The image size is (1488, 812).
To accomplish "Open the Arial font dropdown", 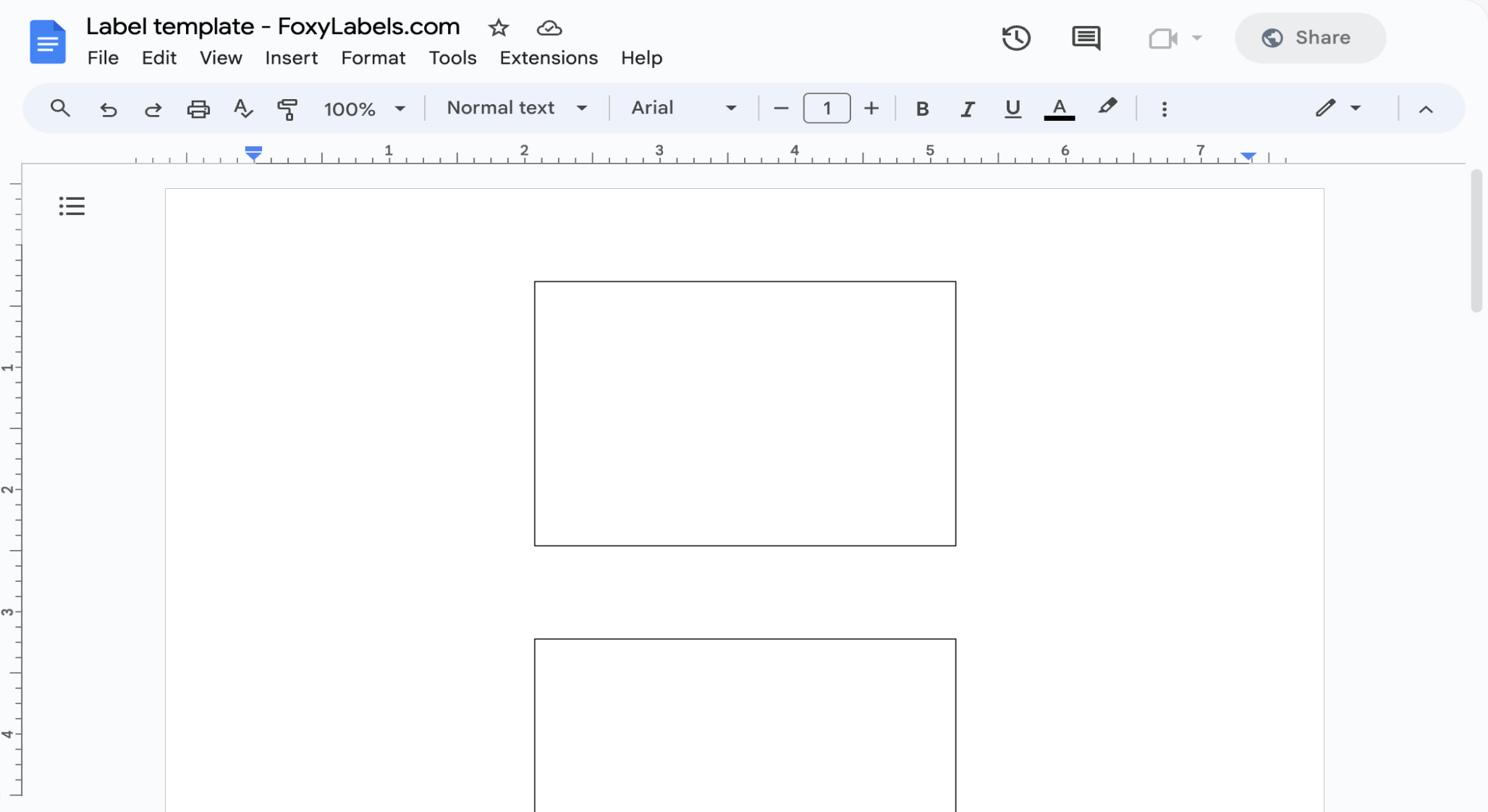I will pos(684,109).
